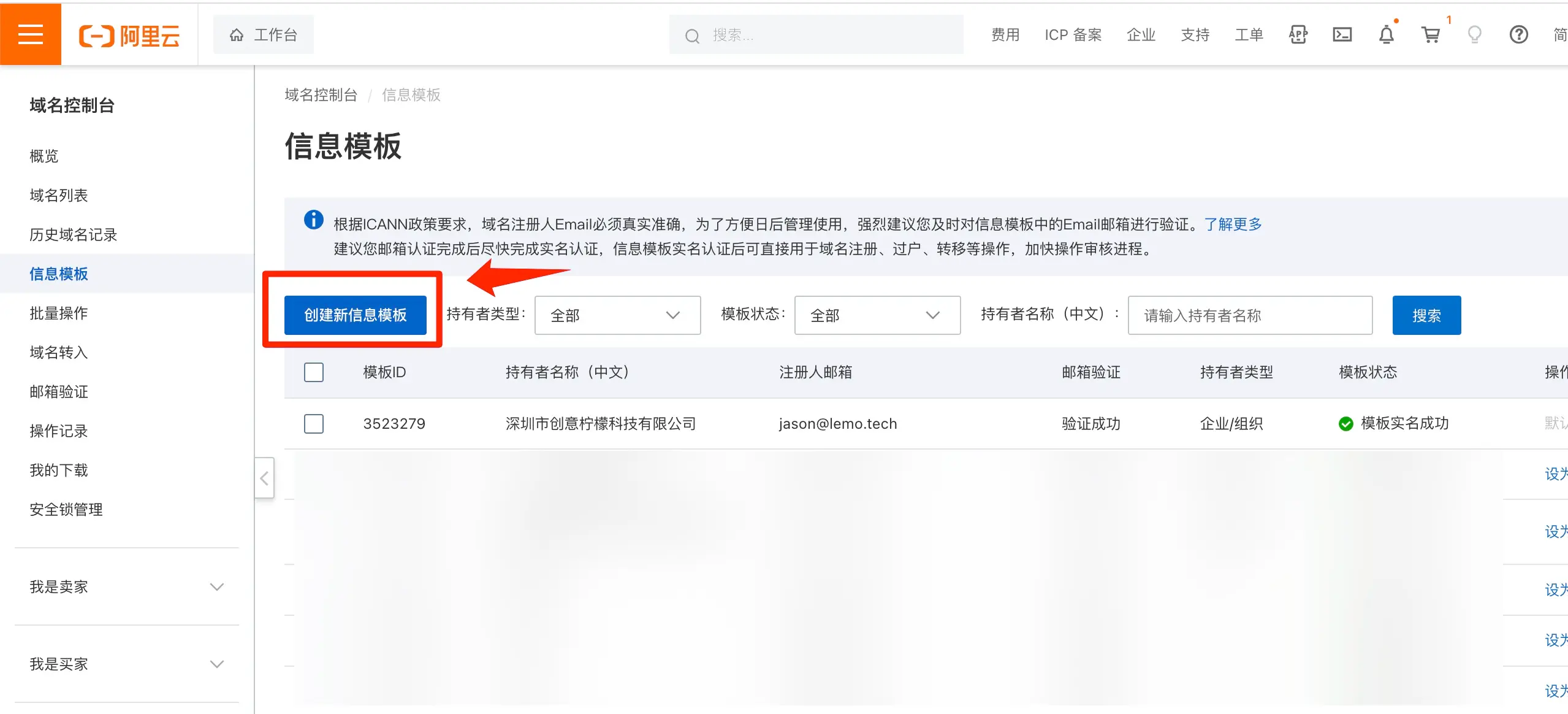Launch Cloud Shell terminal icon
Viewport: 1568px width, 714px height.
1342,35
